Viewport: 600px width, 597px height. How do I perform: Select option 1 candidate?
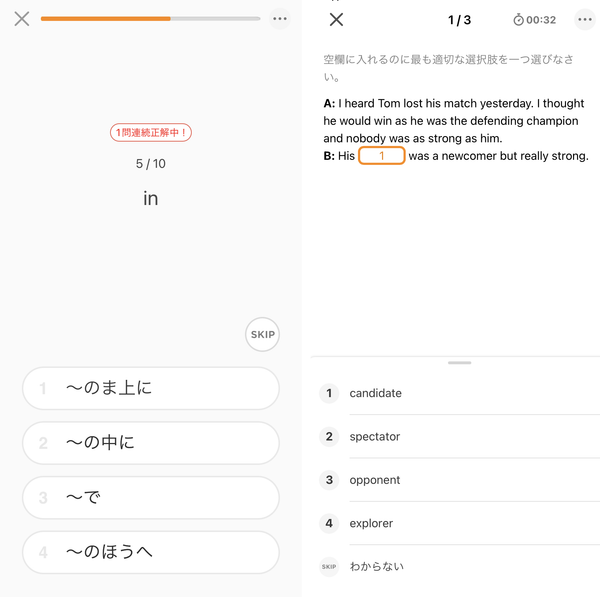[459, 393]
